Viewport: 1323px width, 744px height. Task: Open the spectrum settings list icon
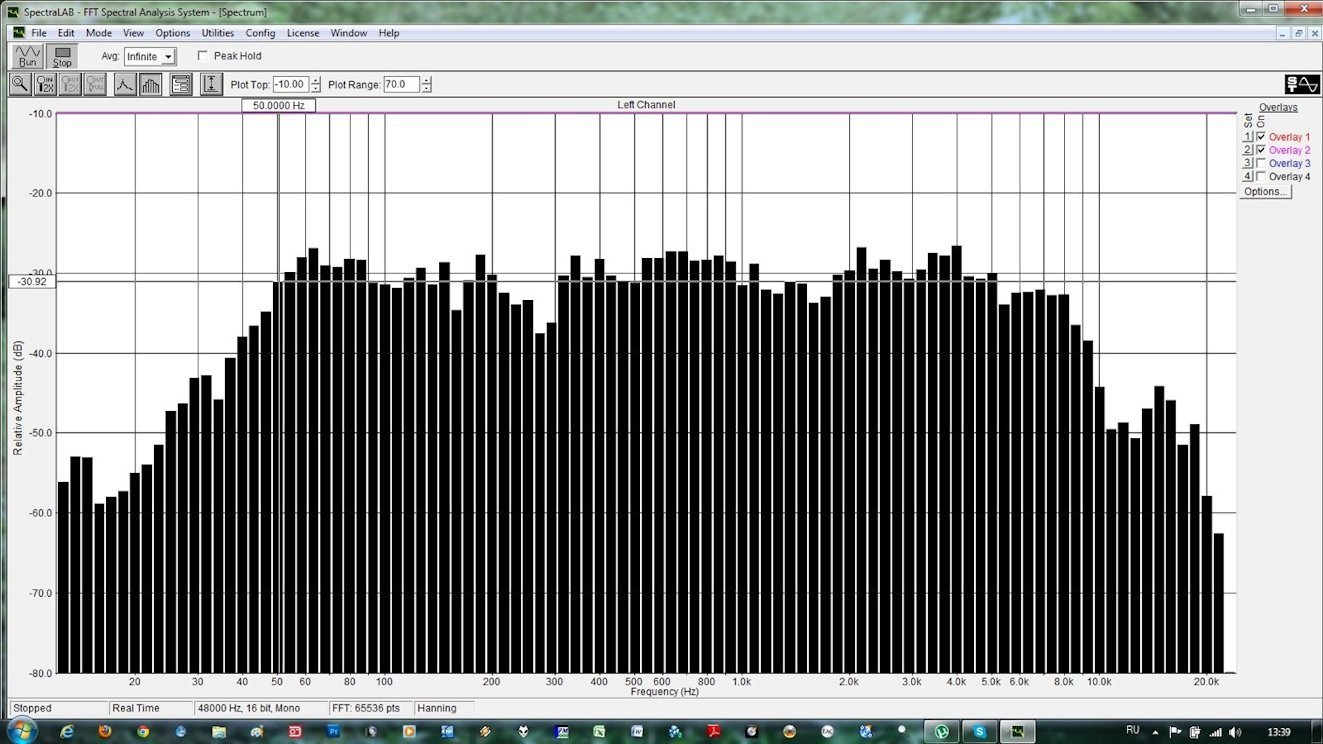click(181, 85)
